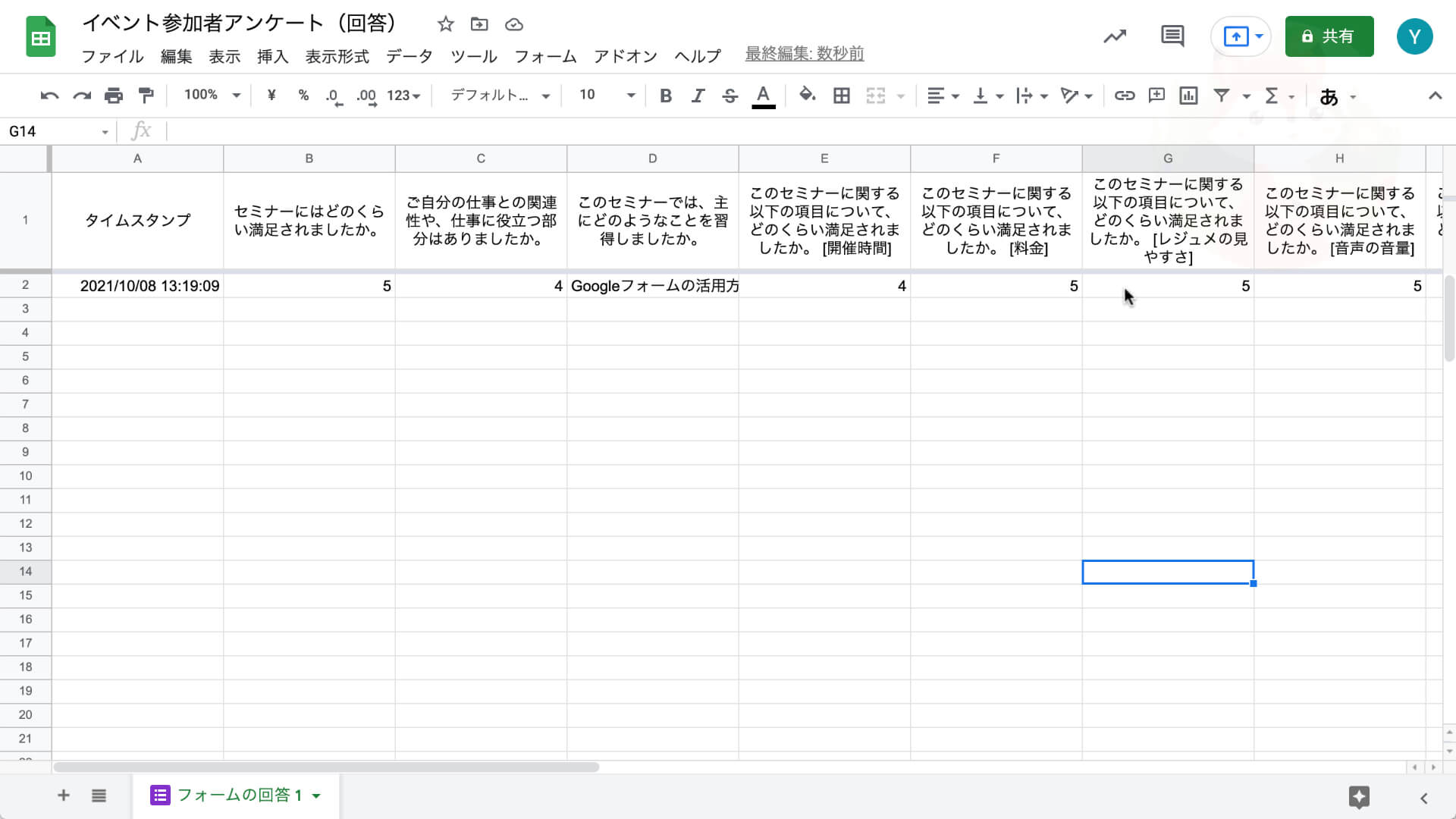The height and width of the screenshot is (819, 1456).
Task: Apply percent format
Action: [x=303, y=96]
